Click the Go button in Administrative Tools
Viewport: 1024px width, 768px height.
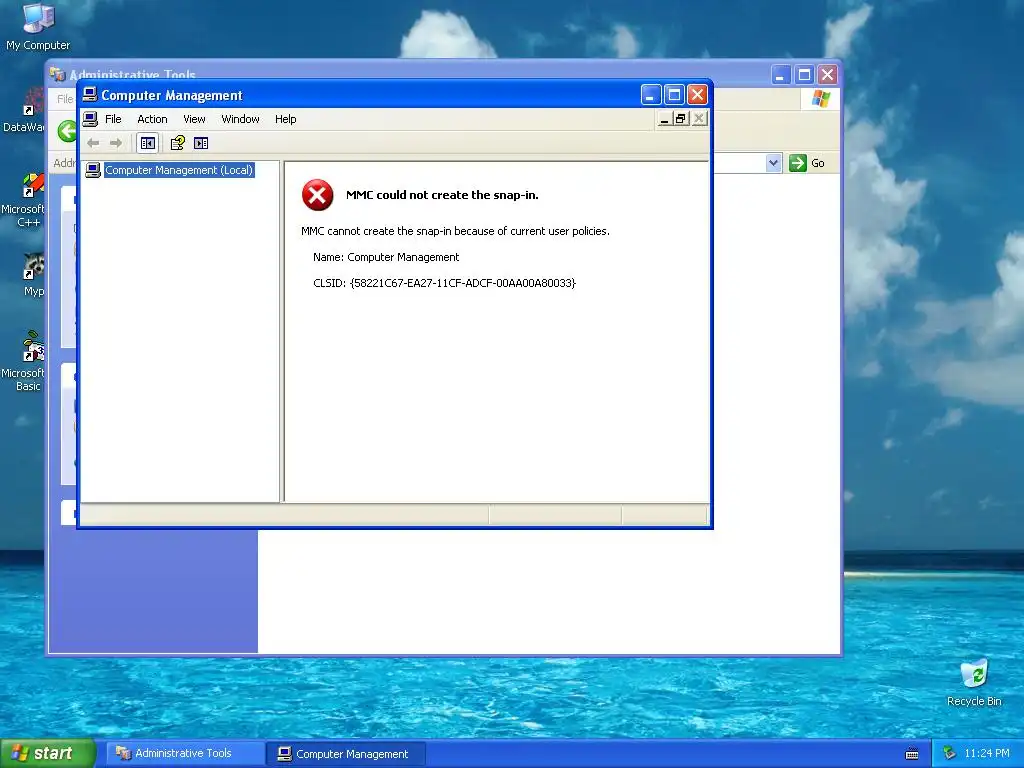[x=807, y=163]
